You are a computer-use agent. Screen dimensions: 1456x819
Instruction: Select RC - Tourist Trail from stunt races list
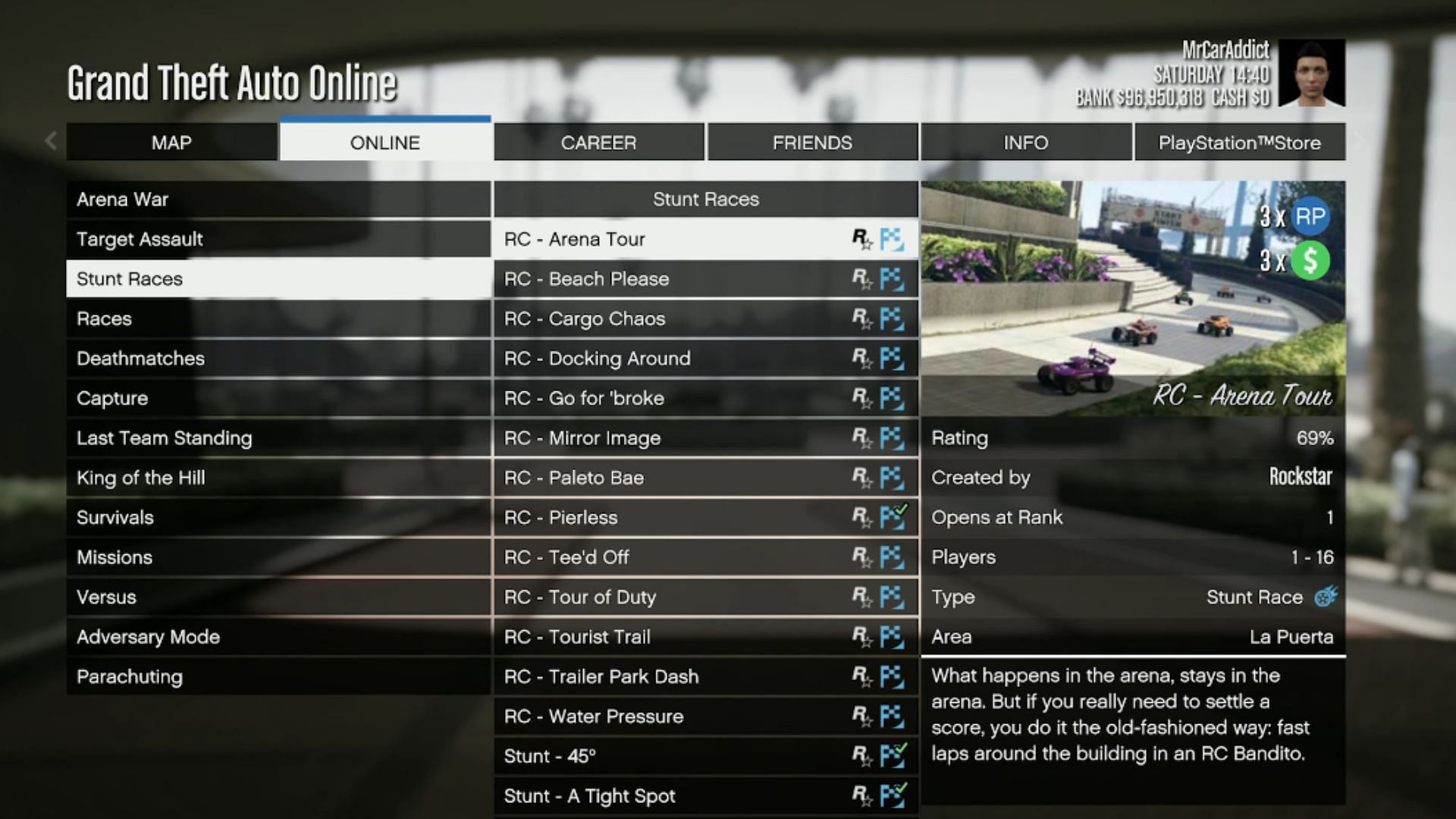click(706, 637)
